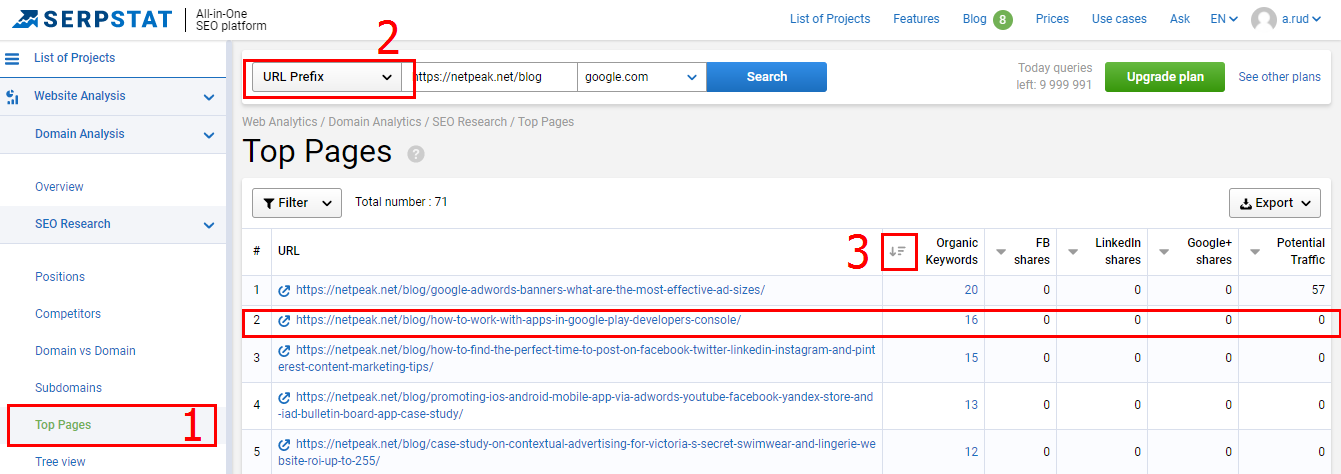Open Features in top navigation
Image resolution: width=1341 pixels, height=474 pixels.
[916, 19]
